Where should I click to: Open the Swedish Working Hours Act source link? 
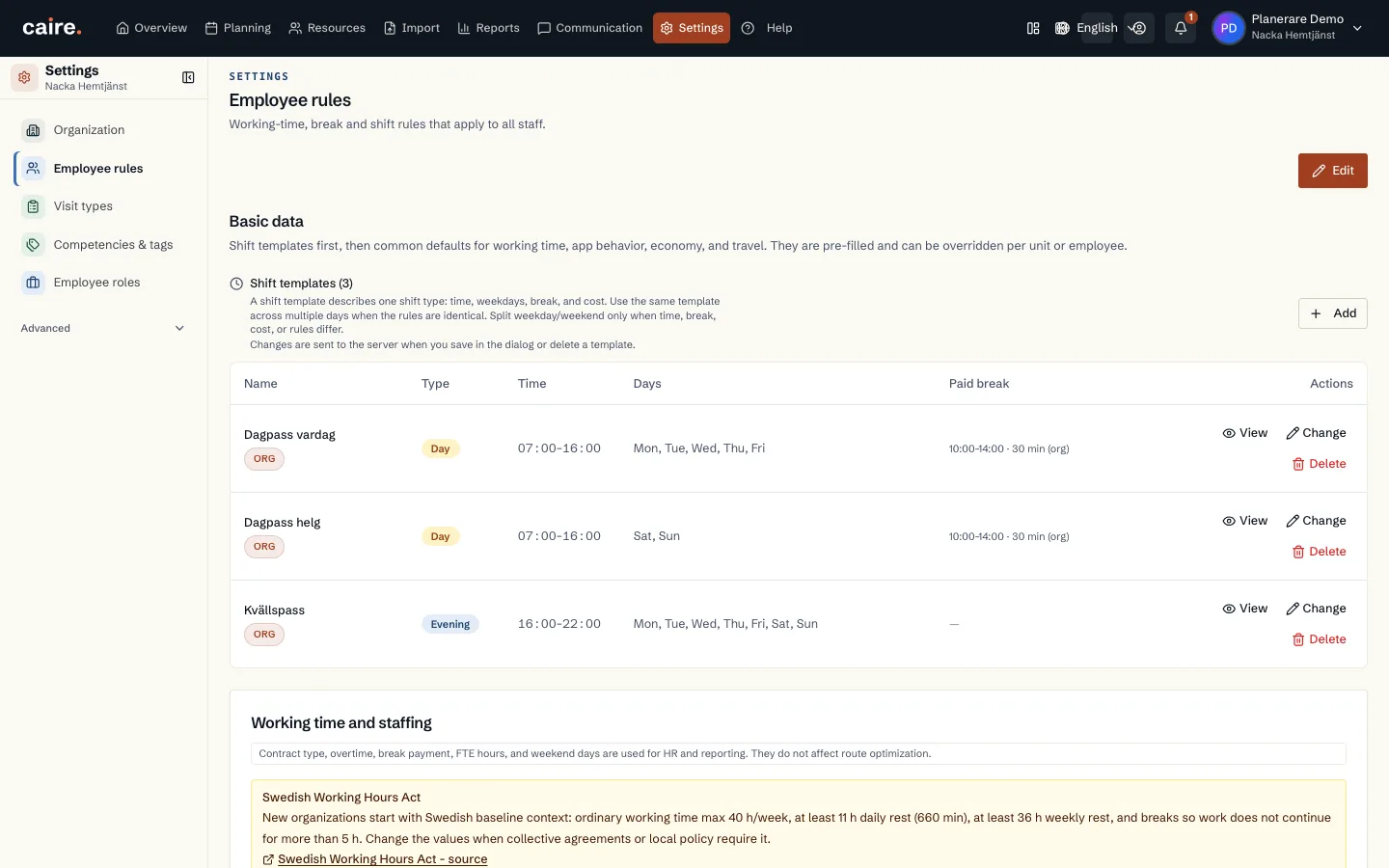[x=382, y=859]
